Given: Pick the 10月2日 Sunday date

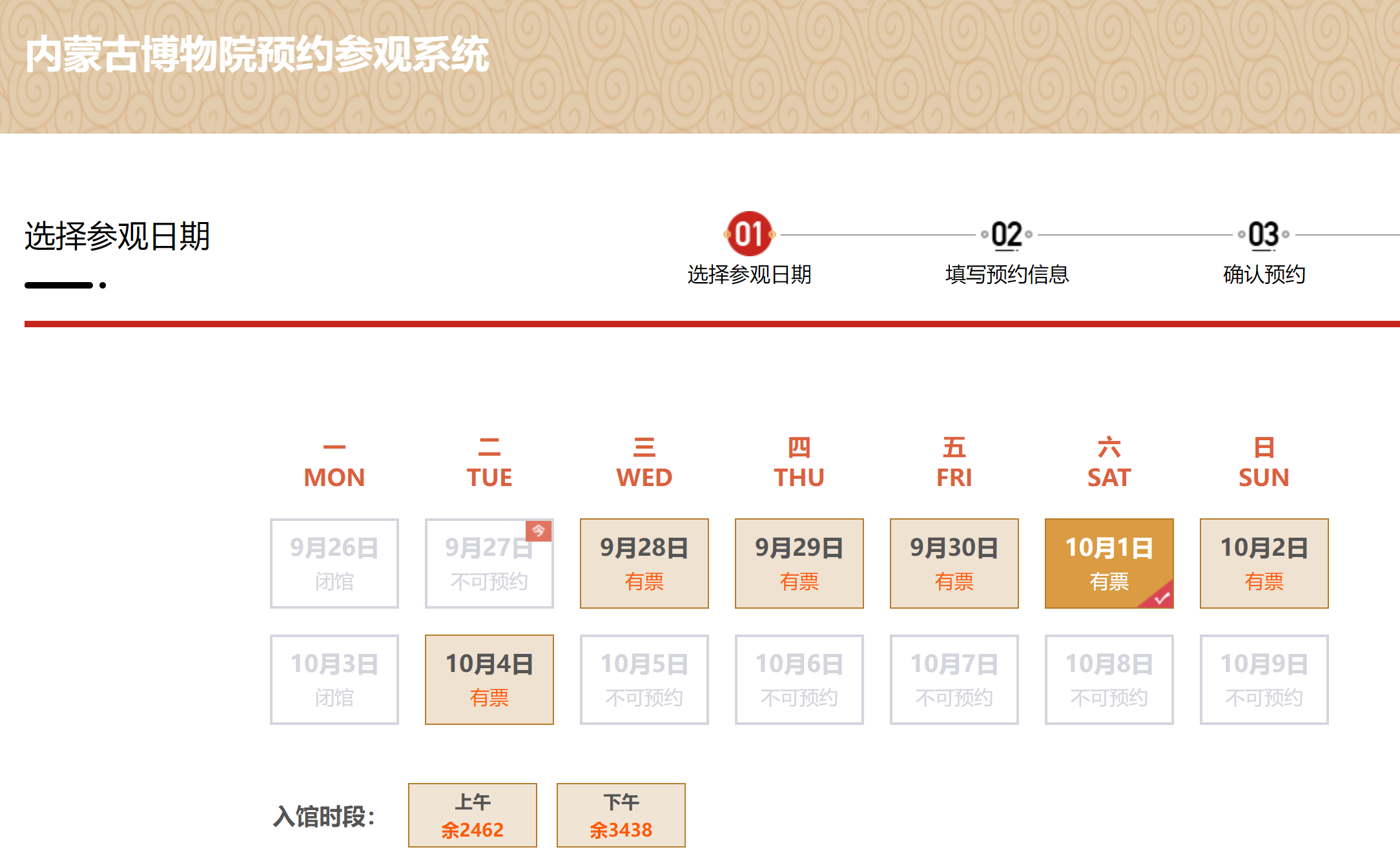Looking at the screenshot, I should point(1264,563).
